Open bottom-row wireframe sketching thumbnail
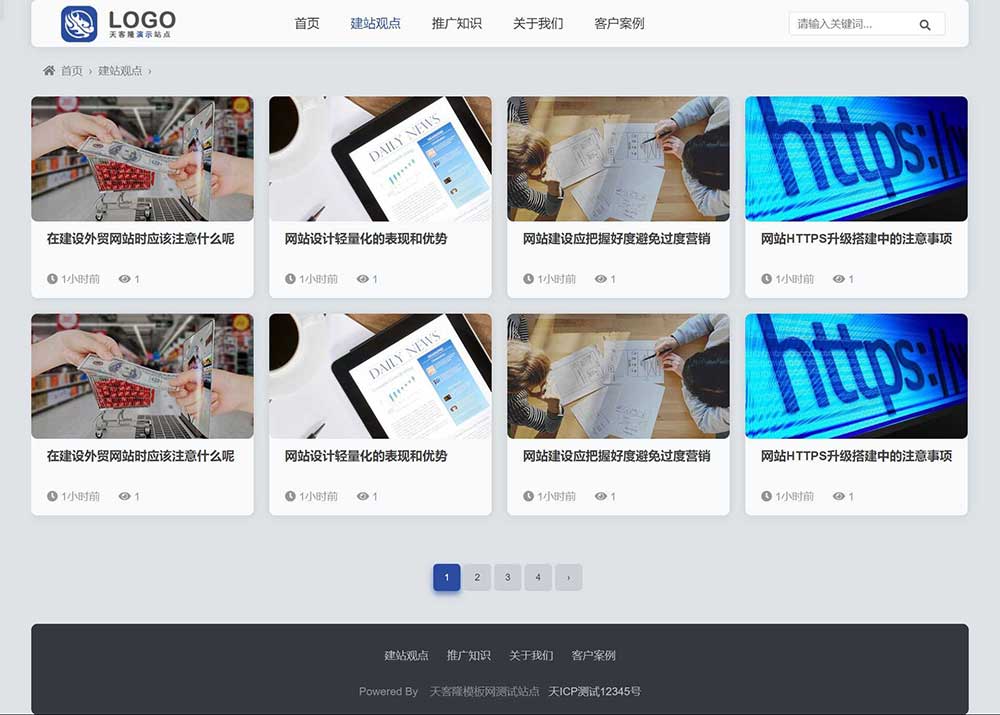This screenshot has height=715, width=1000. (618, 376)
